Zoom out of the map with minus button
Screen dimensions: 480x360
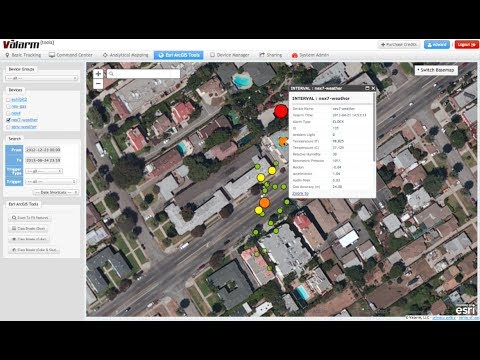(98, 84)
